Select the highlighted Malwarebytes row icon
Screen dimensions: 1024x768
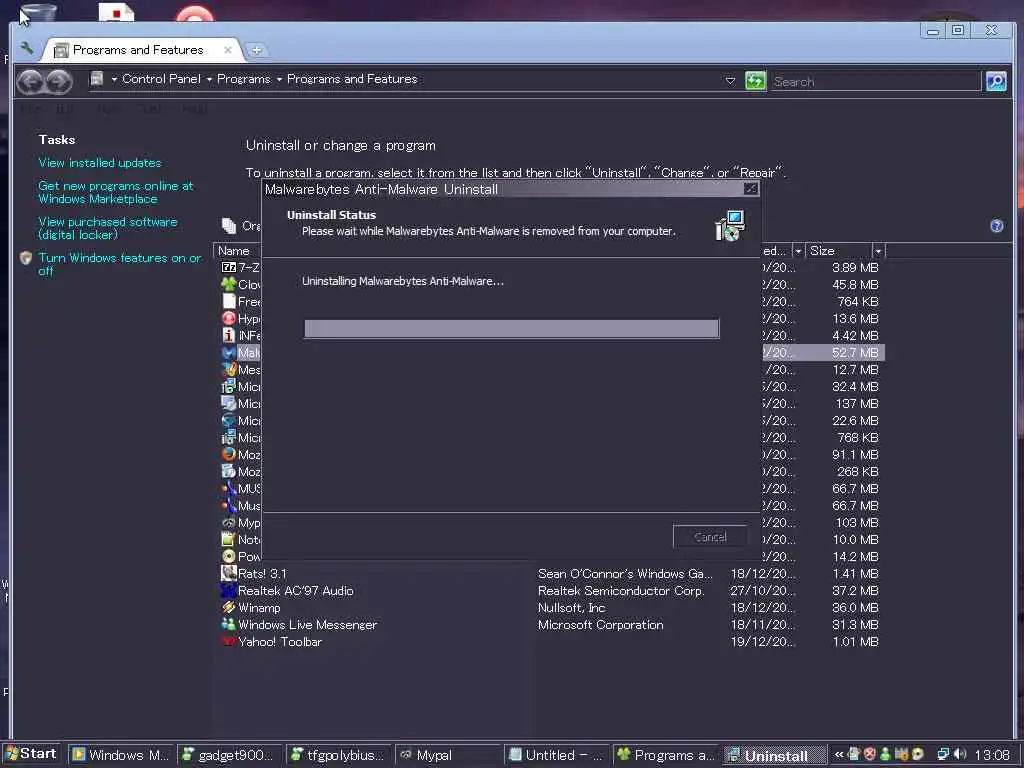click(229, 353)
